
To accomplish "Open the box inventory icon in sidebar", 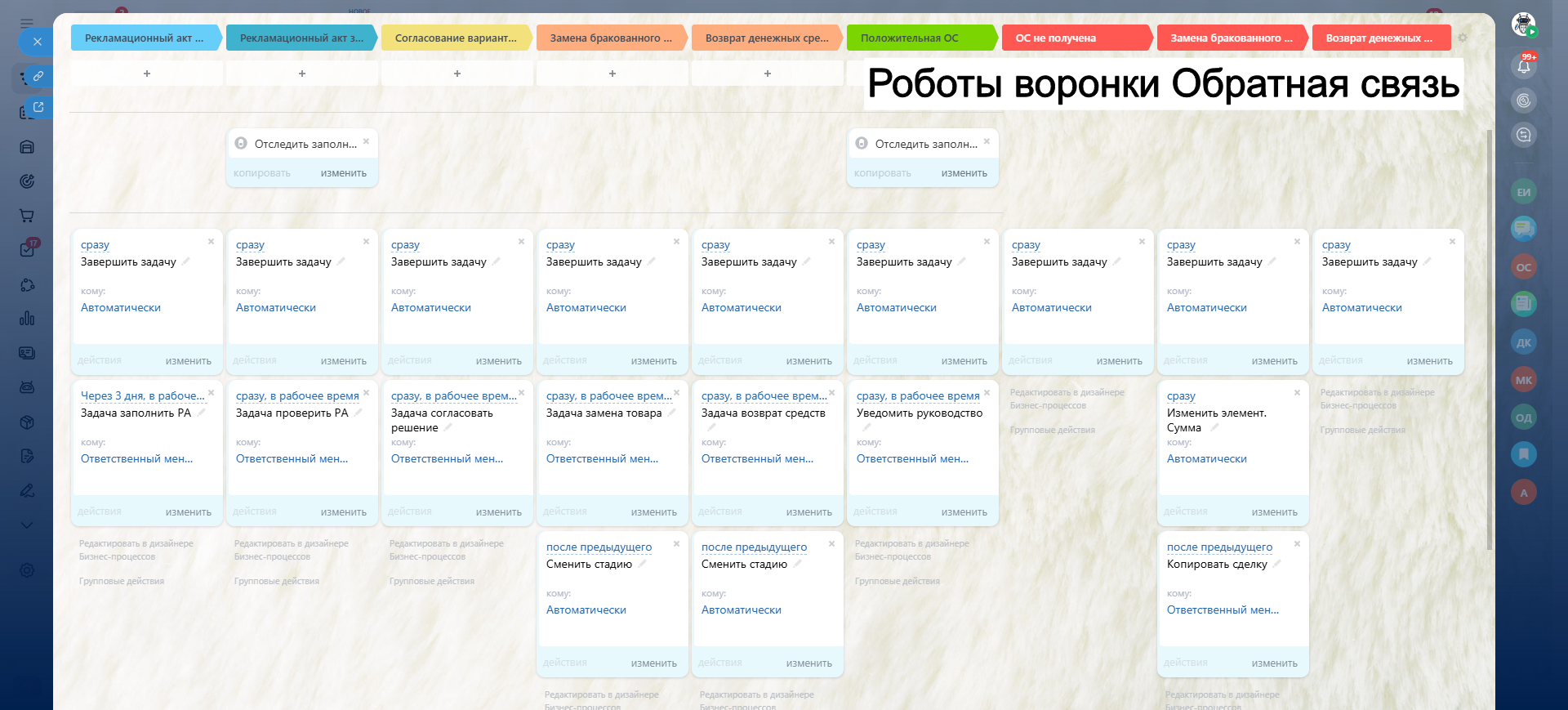I will pyautogui.click(x=27, y=422).
